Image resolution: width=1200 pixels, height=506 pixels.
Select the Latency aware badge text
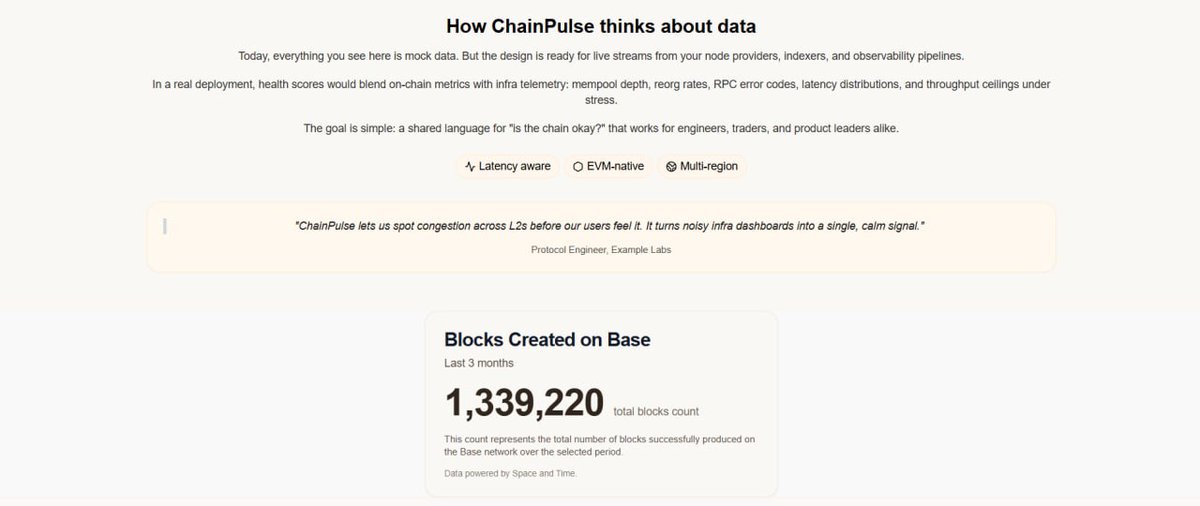[514, 166]
